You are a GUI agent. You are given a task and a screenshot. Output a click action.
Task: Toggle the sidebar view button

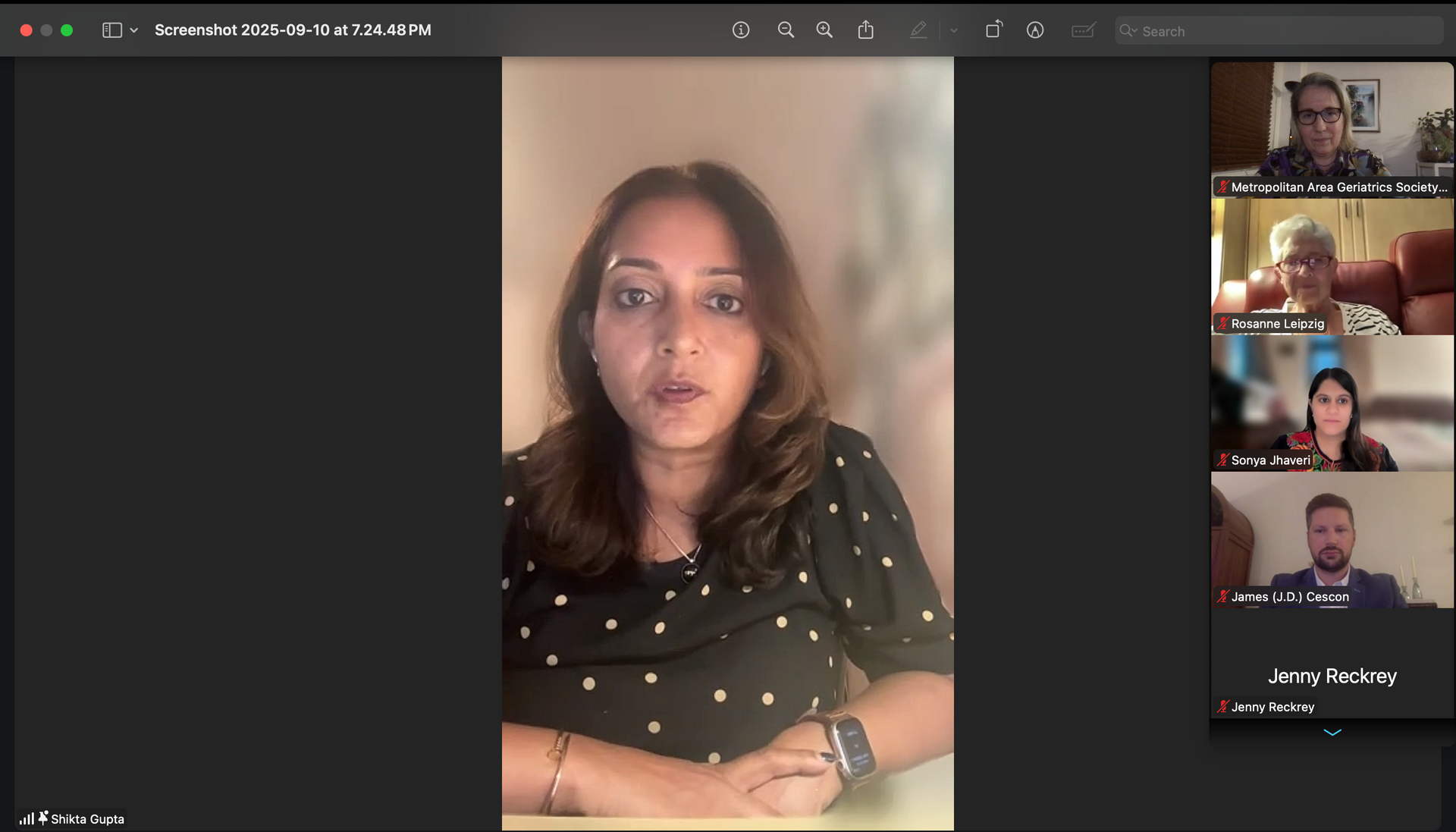click(x=112, y=30)
